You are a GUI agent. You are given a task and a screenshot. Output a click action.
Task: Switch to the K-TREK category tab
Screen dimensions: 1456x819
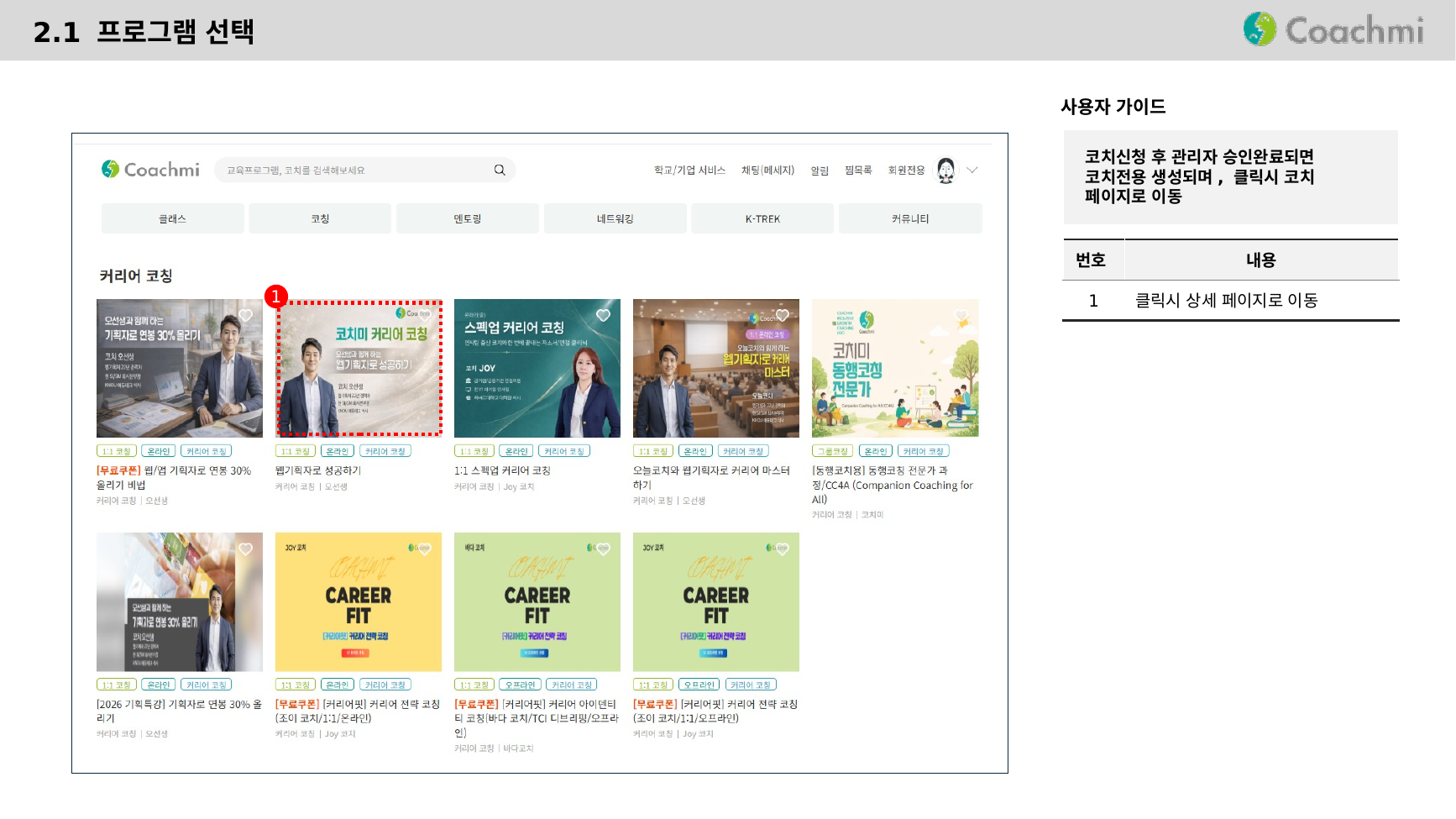pos(762,218)
